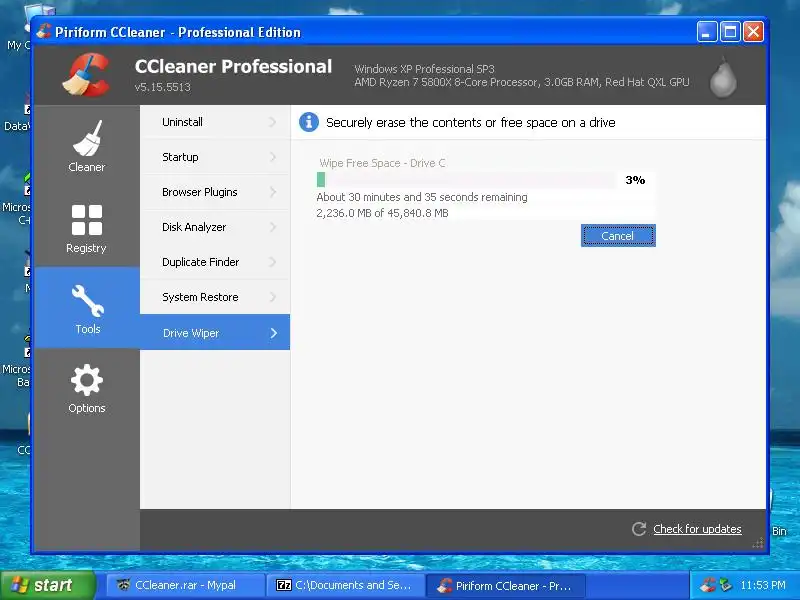This screenshot has width=800, height=600.
Task: Click the chevron next to Uninstall
Action: [273, 122]
